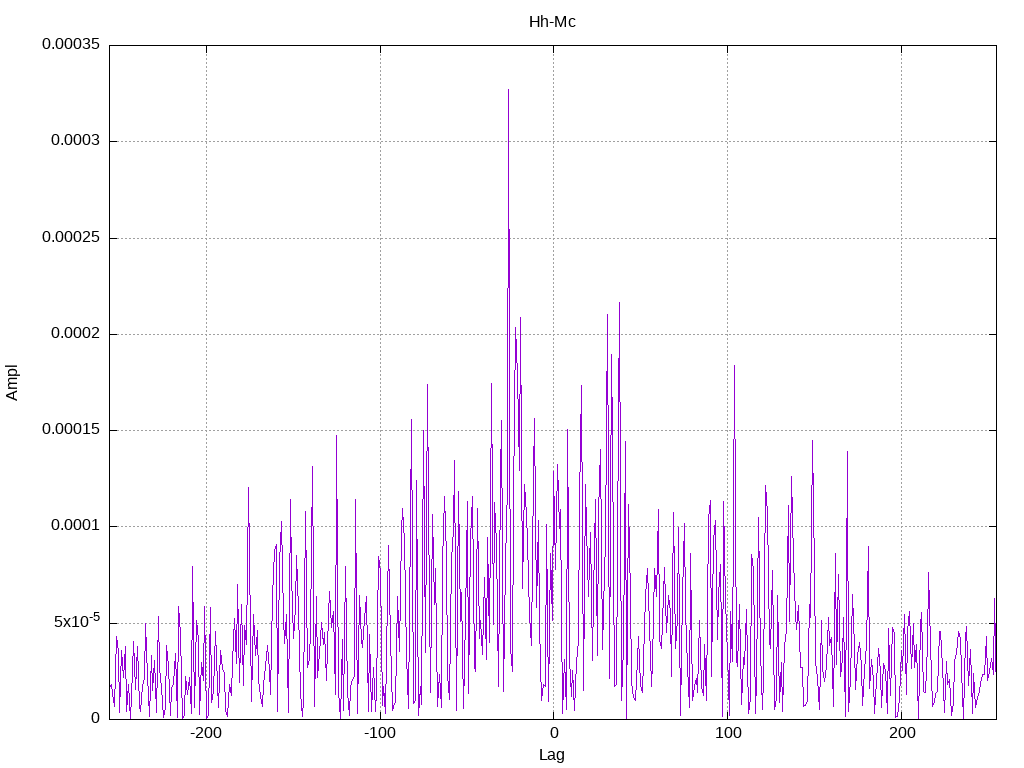Click y-axis tick label 0.00035
Screen dimensions: 1024x768
pyautogui.click(x=71, y=44)
